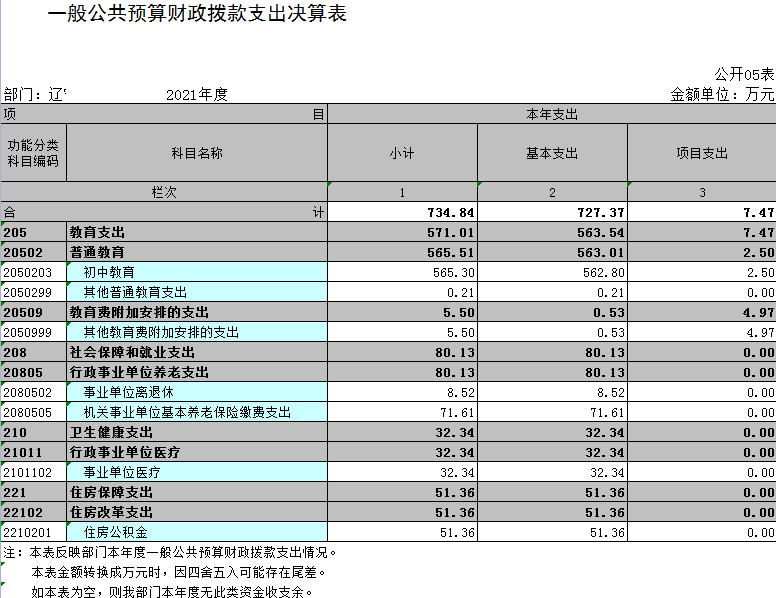
Task: Click the 卫生健康支出 cell
Action: point(197,432)
